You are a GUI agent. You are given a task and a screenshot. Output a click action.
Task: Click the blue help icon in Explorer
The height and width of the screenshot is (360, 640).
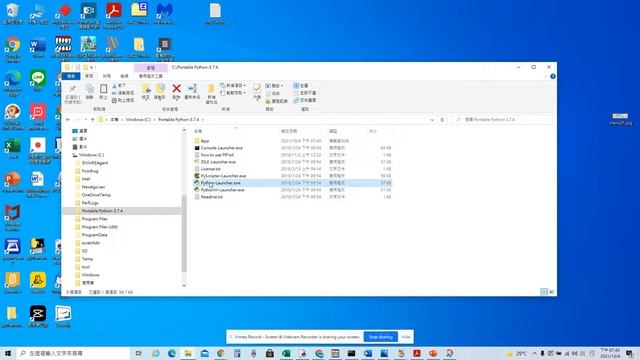[x=553, y=76]
